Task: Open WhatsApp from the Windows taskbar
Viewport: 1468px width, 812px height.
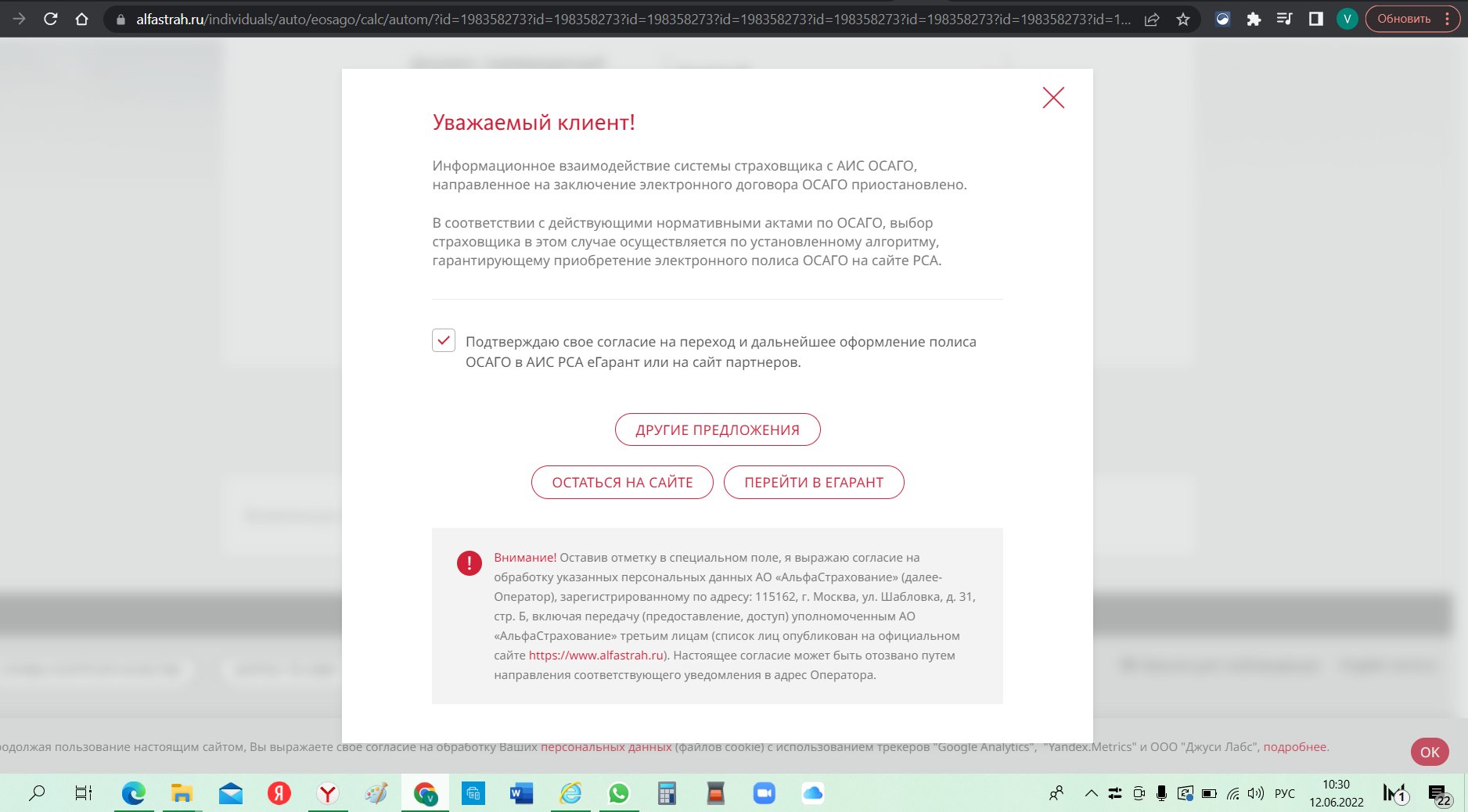Action: (x=618, y=793)
